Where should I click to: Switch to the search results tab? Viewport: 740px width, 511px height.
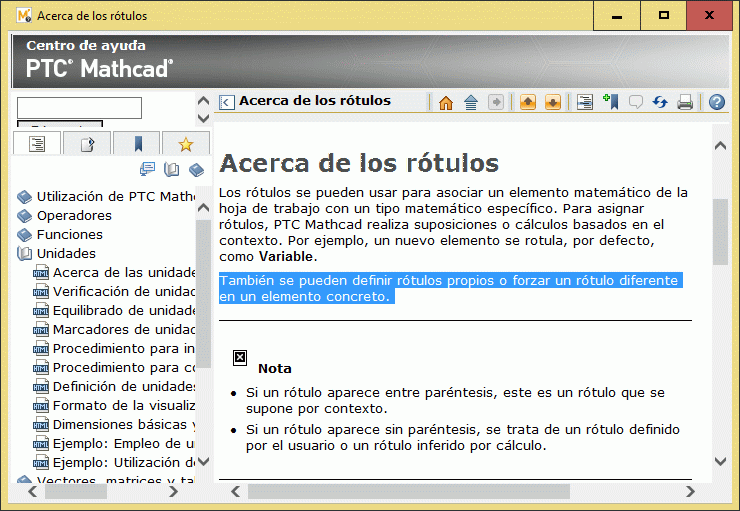click(x=87, y=143)
